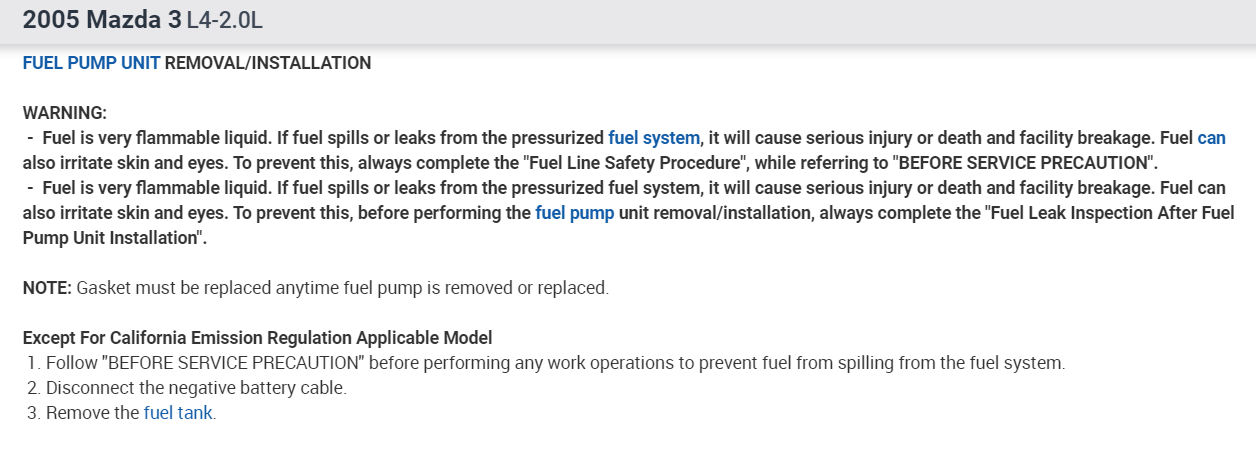Click the REMOVAL/INSTALLATION title text

268,63
